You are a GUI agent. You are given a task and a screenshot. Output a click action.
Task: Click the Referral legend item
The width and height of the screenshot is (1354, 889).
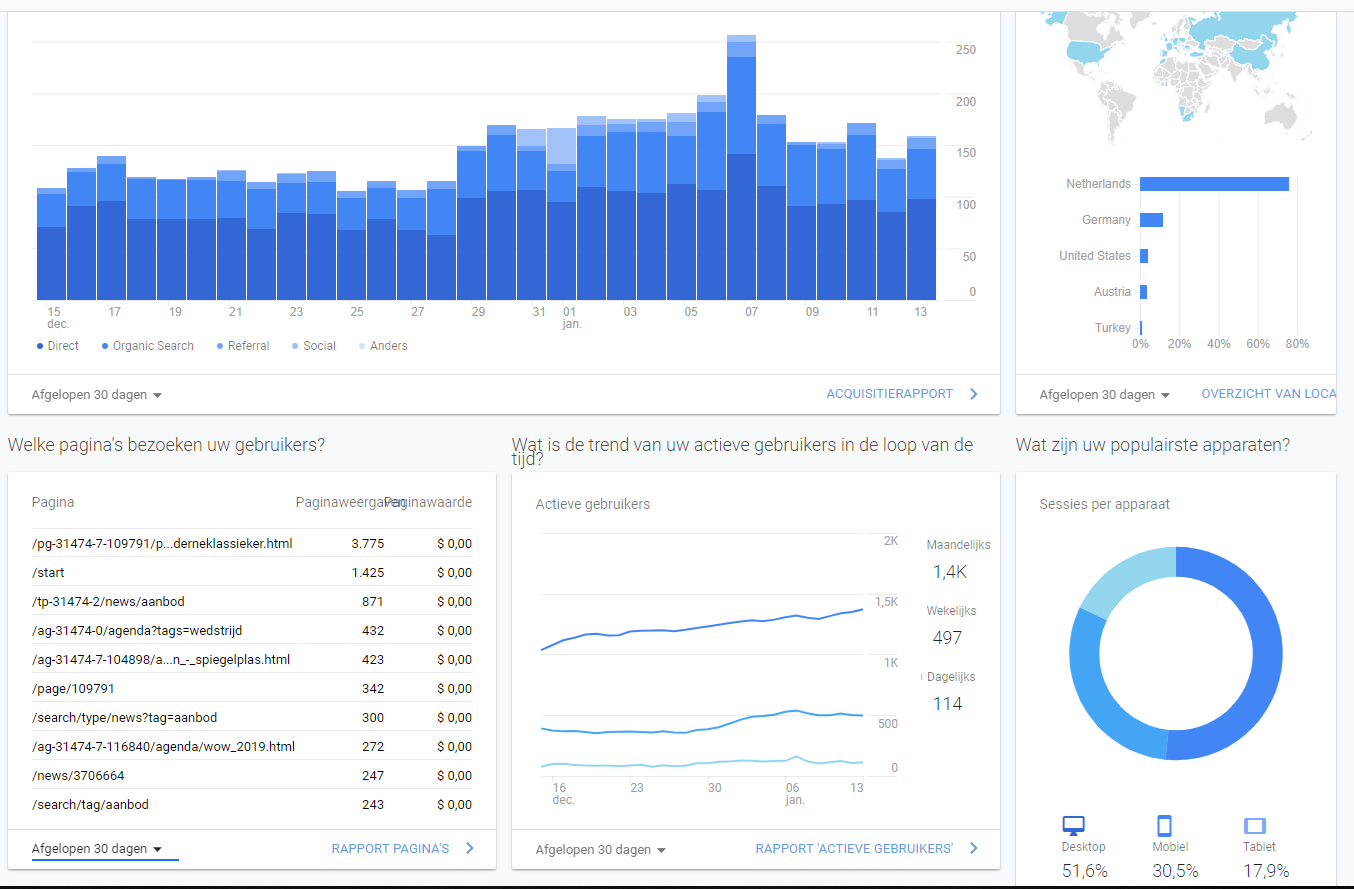pyautogui.click(x=242, y=346)
